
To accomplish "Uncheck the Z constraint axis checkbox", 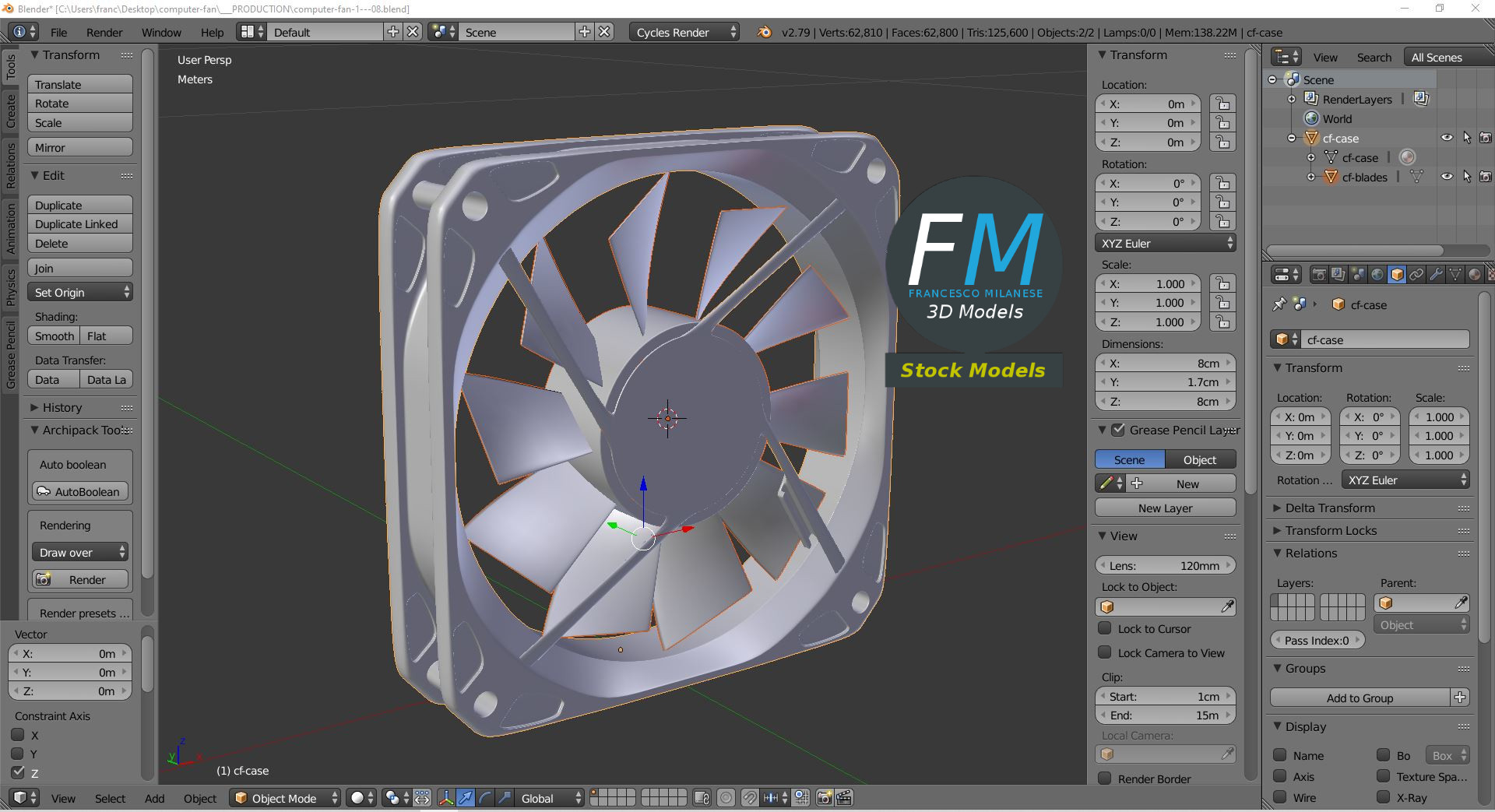I will [18, 772].
